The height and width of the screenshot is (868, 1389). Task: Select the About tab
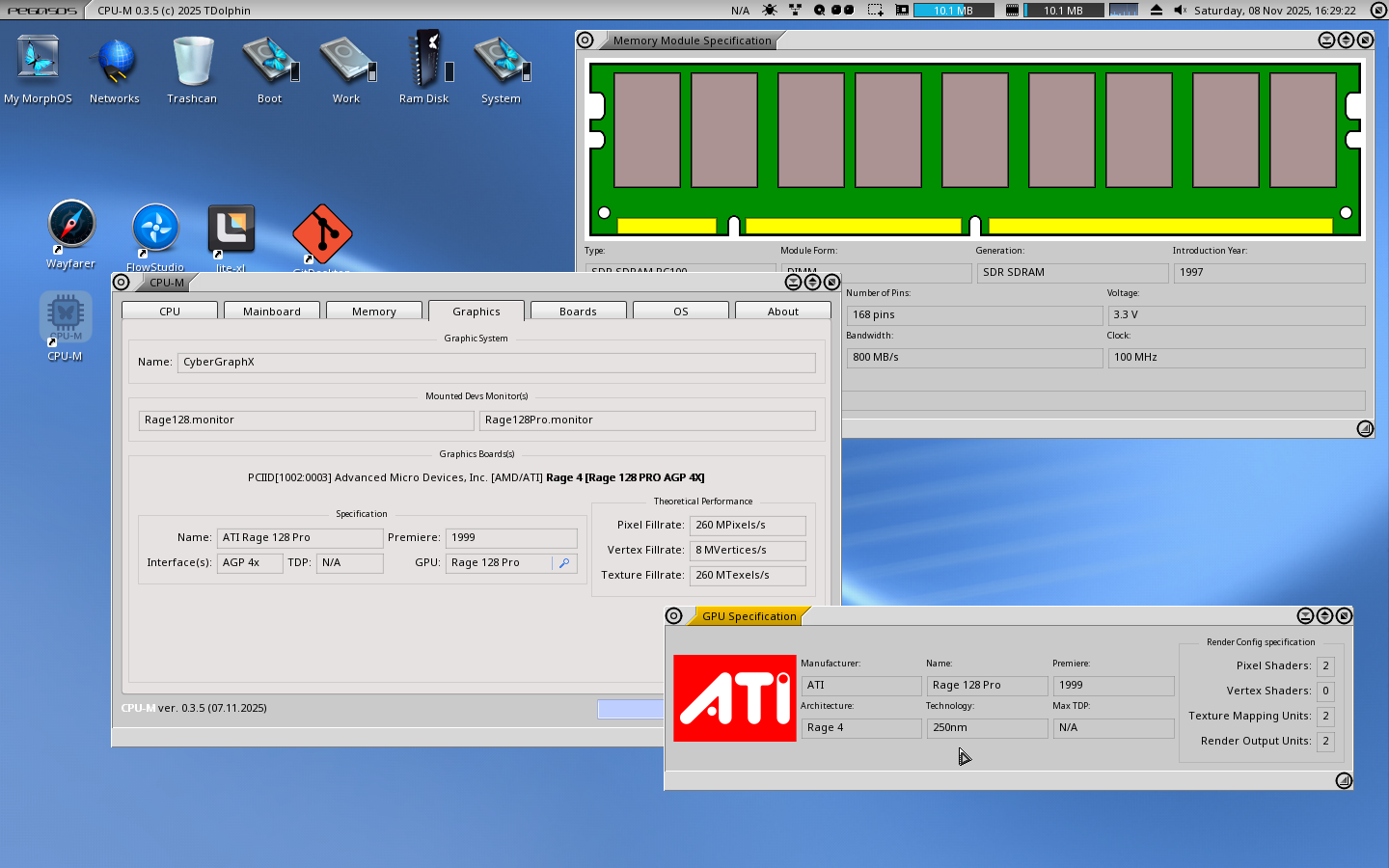(x=783, y=312)
